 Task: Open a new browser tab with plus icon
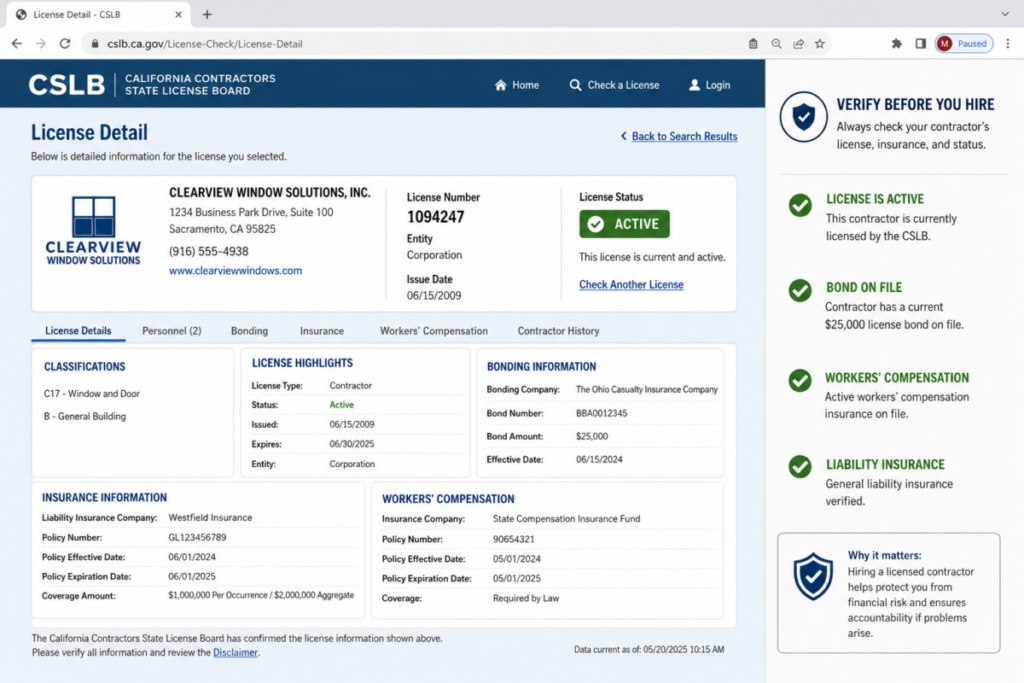[207, 14]
